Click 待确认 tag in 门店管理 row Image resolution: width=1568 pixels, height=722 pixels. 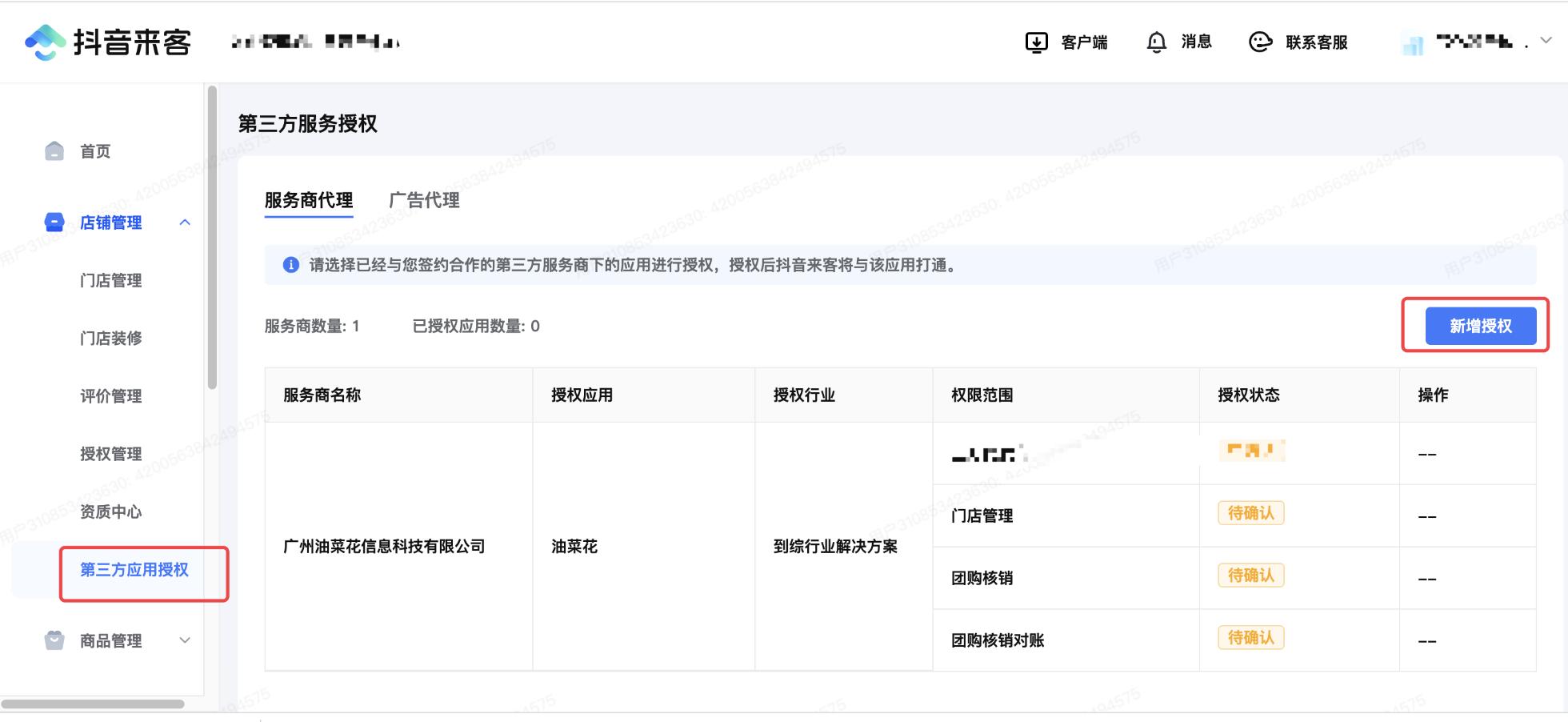pos(1251,513)
